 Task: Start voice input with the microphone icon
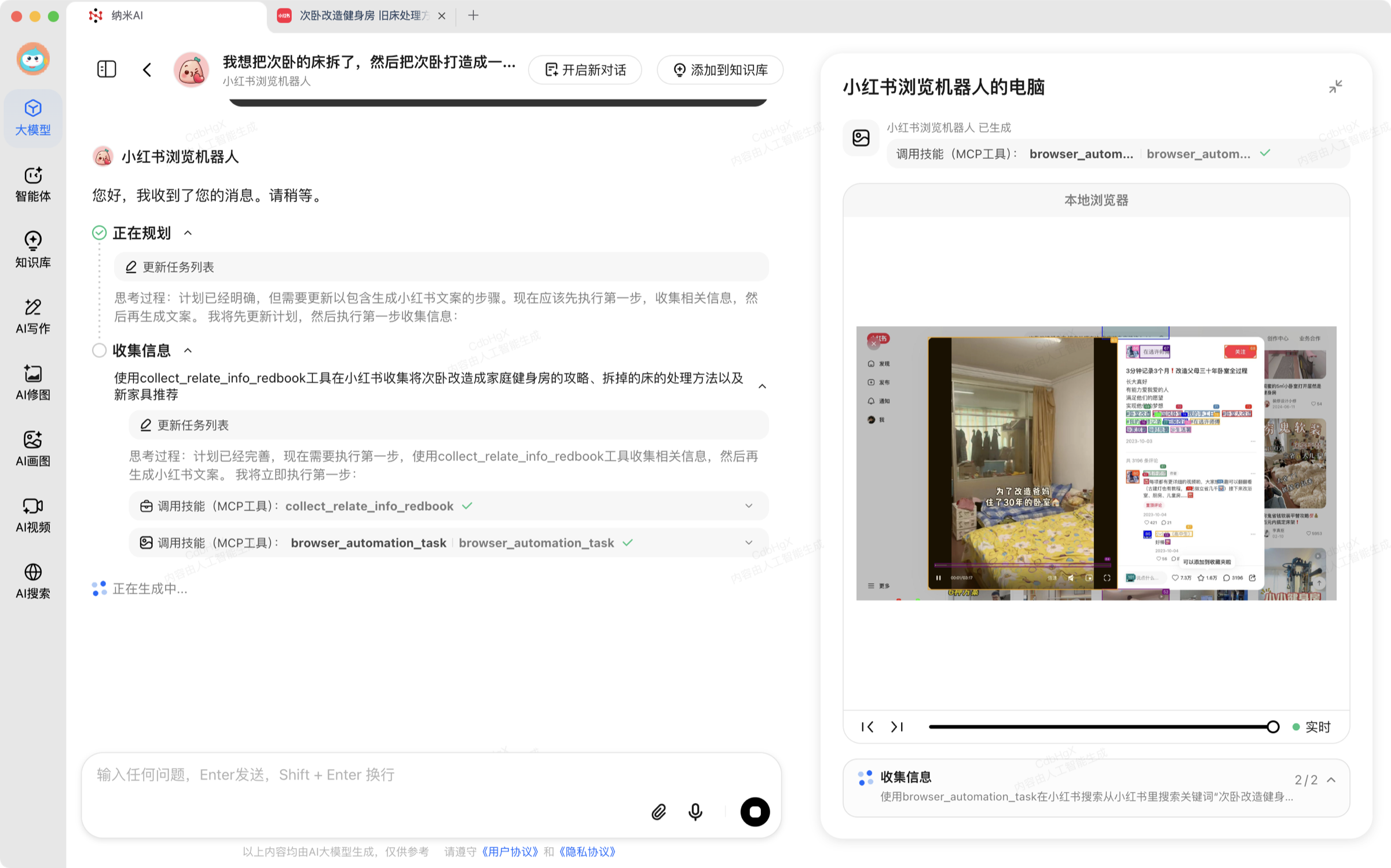point(695,812)
